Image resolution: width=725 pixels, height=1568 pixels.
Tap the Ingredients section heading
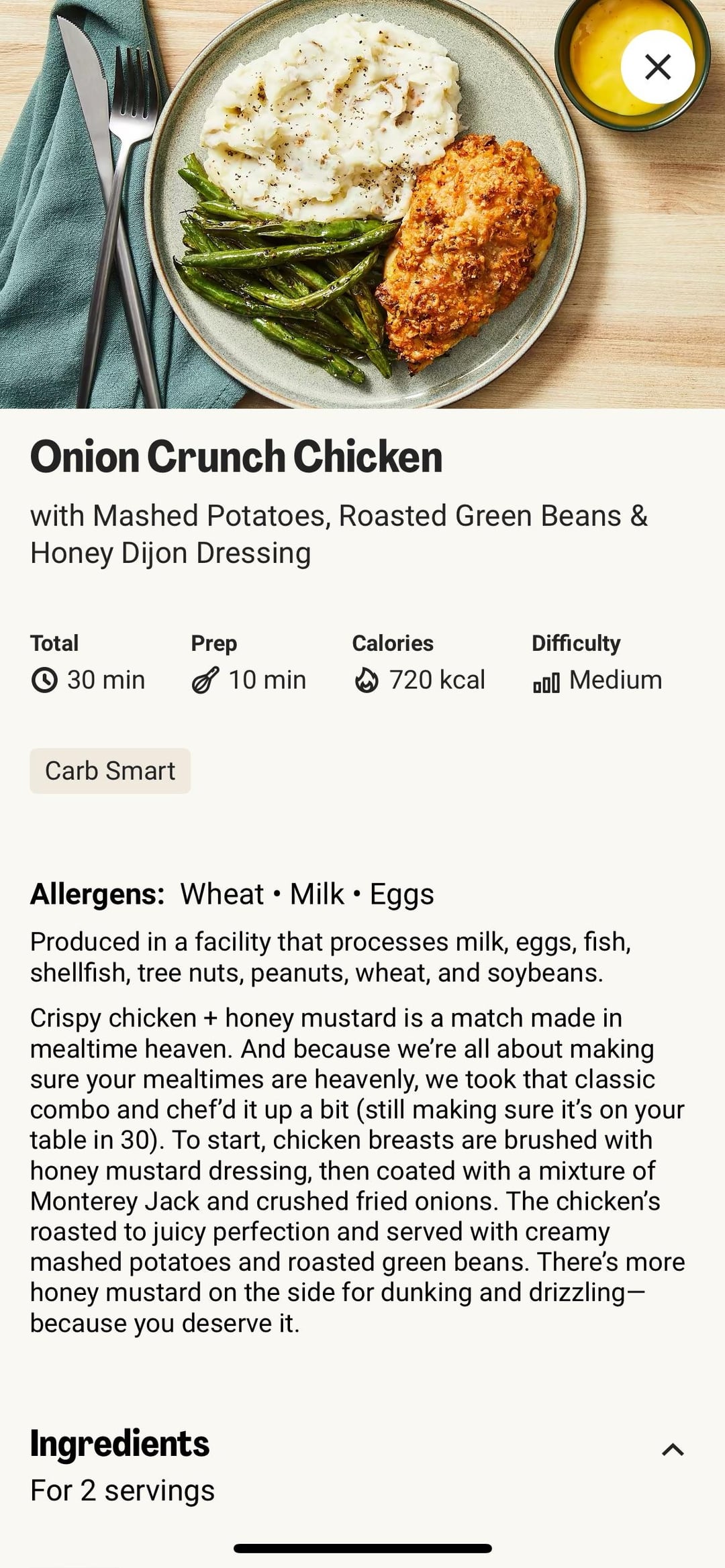pos(120,1443)
